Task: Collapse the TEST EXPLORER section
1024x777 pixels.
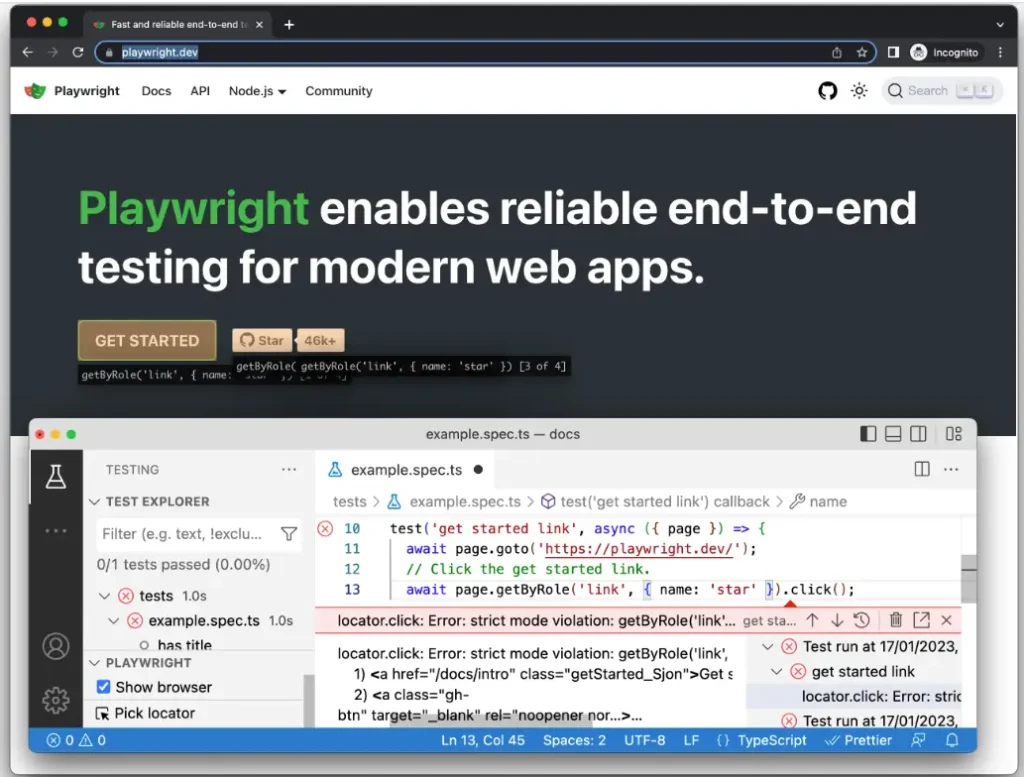Action: point(95,502)
